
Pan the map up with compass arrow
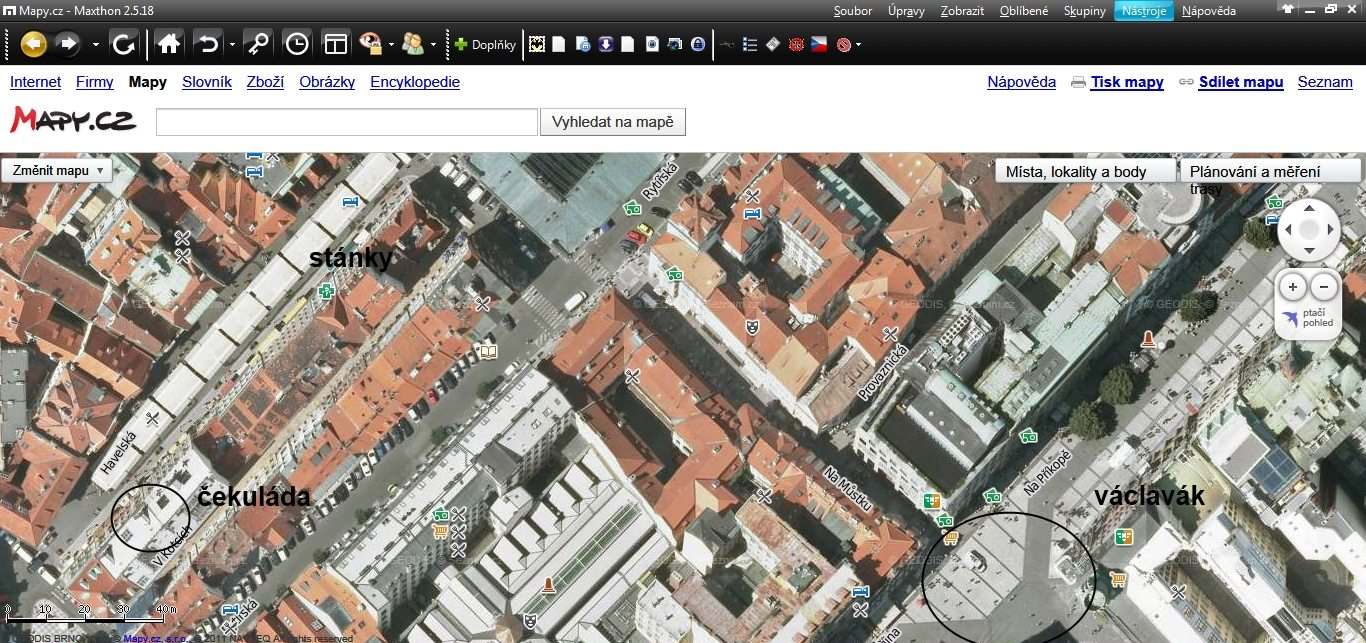coord(1309,208)
